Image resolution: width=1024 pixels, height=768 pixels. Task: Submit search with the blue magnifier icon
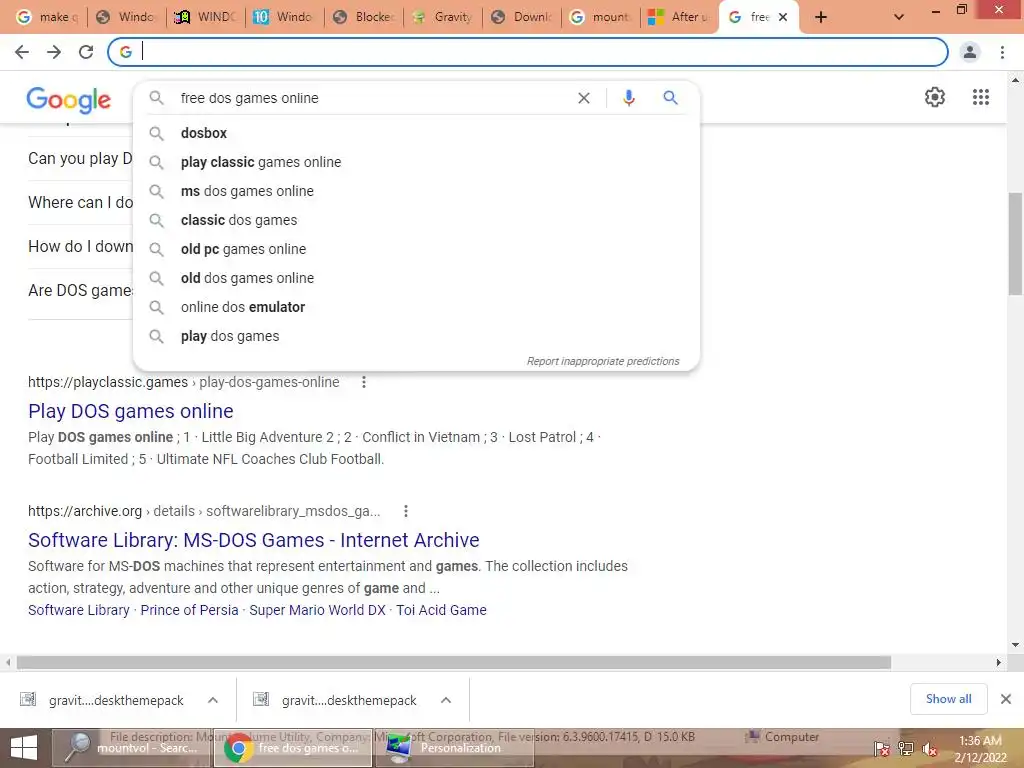point(671,98)
